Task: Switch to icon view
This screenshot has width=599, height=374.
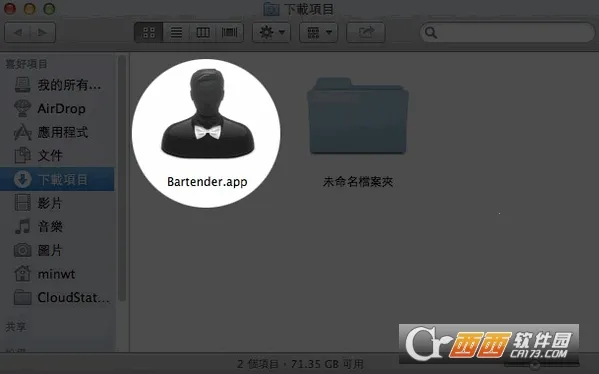Action: pos(149,32)
